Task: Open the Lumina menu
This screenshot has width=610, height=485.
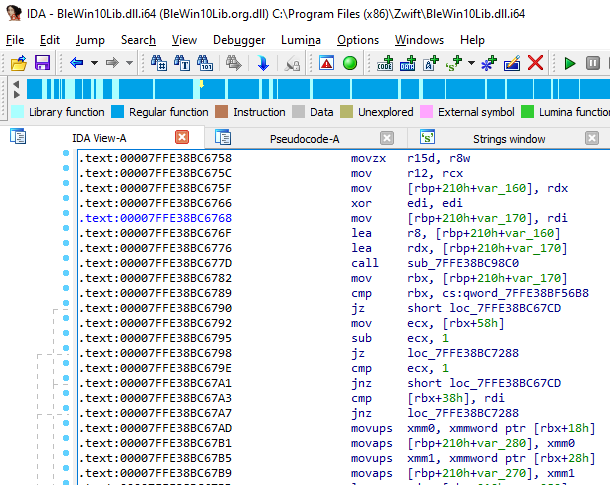Action: pyautogui.click(x=301, y=40)
